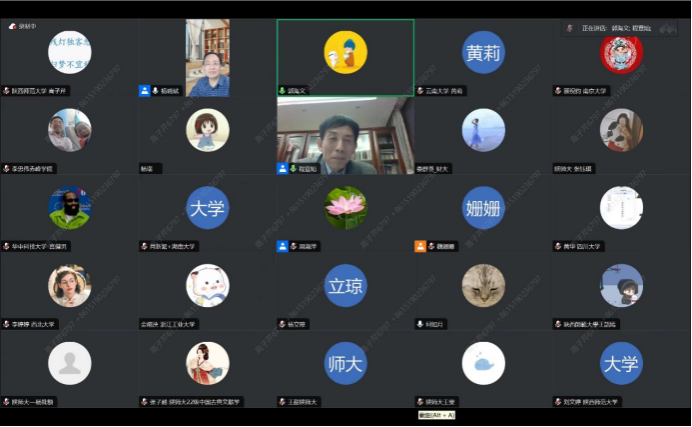Click the blue whale avatar
The width and height of the screenshot is (692, 427).
click(x=483, y=363)
